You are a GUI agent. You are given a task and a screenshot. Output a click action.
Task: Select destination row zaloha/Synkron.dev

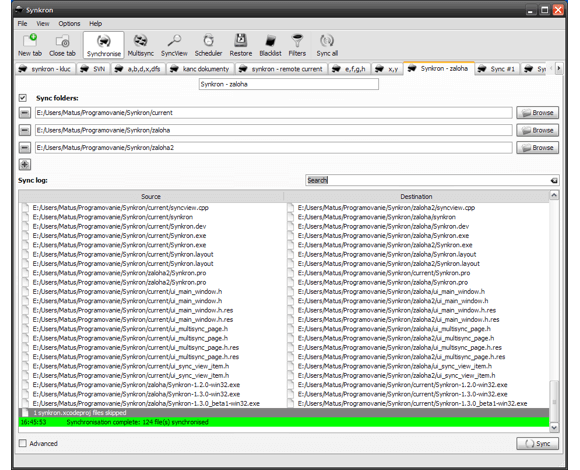(383, 226)
